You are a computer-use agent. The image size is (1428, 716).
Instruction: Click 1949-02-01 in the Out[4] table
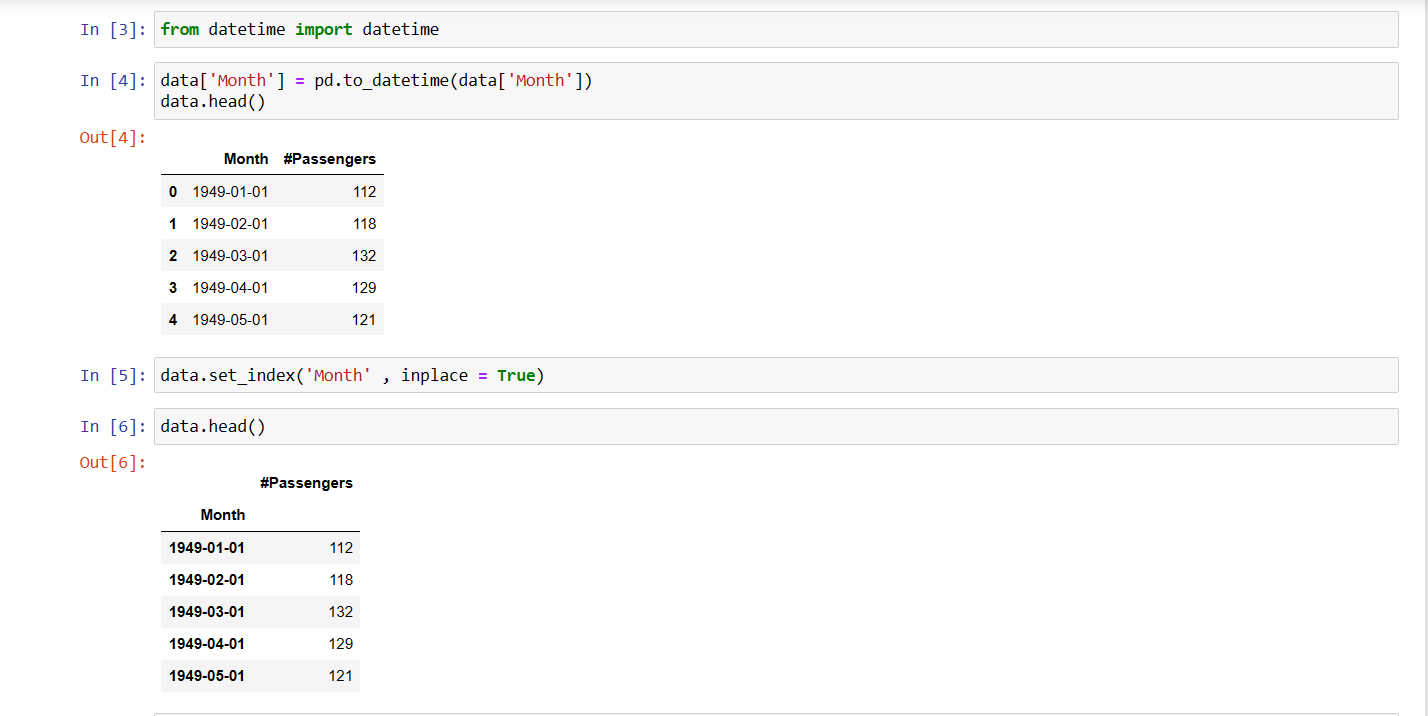pos(231,224)
